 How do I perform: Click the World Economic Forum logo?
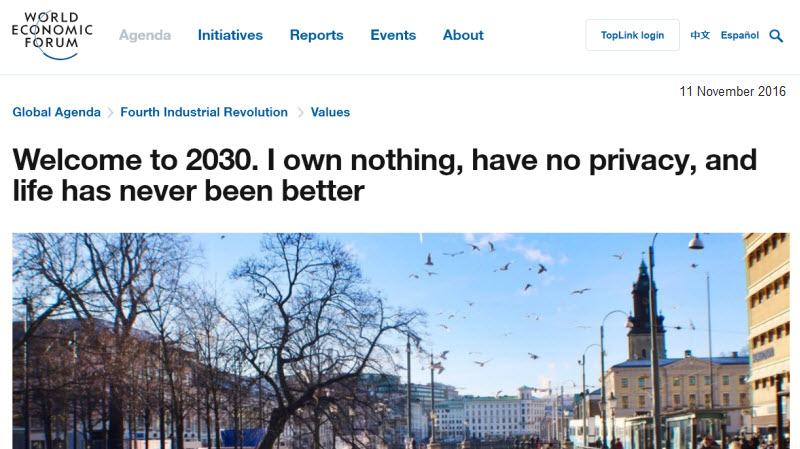click(57, 34)
